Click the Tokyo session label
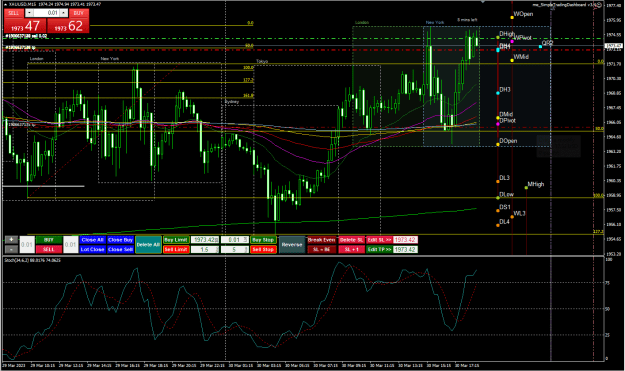 click(262, 61)
